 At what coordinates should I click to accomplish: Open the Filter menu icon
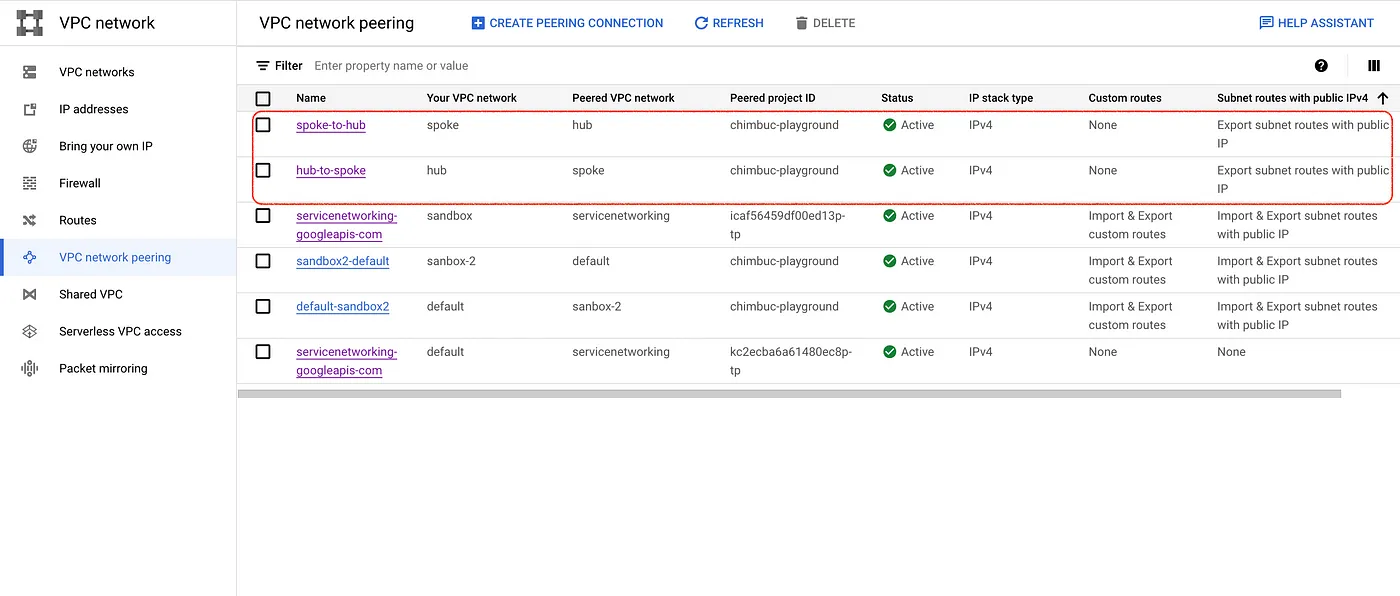click(x=263, y=66)
